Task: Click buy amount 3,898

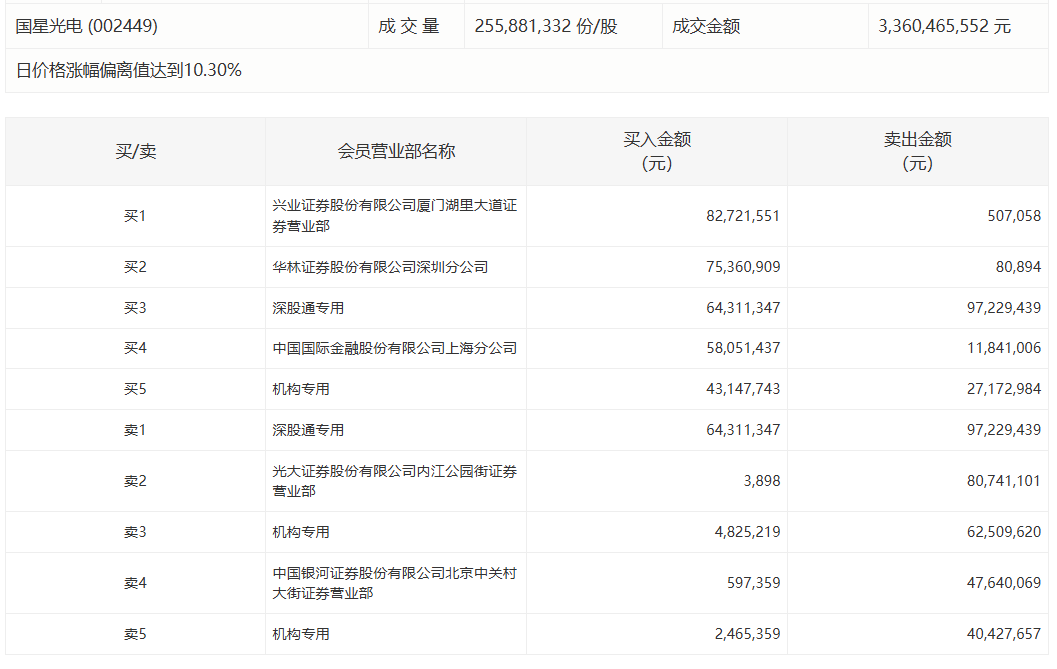Action: click(762, 482)
